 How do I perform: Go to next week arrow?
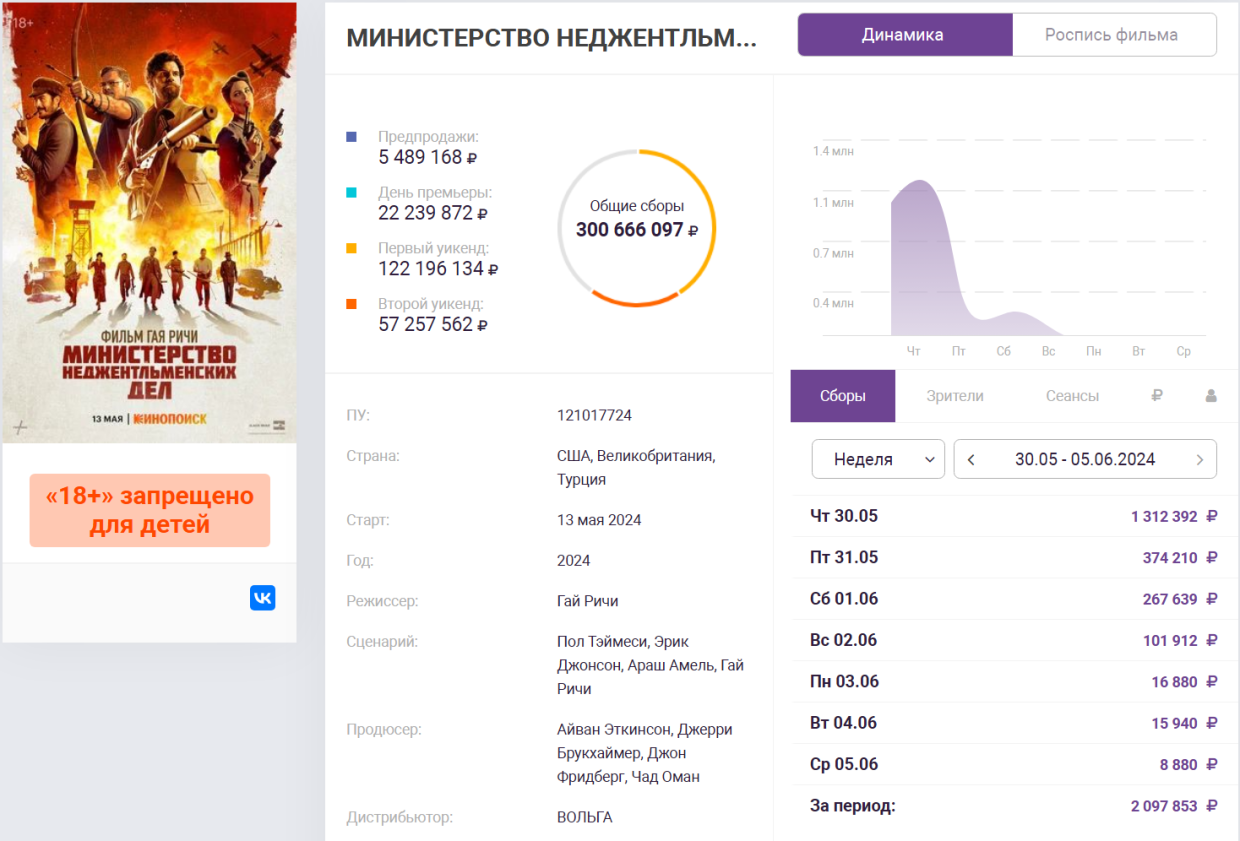tap(1200, 460)
